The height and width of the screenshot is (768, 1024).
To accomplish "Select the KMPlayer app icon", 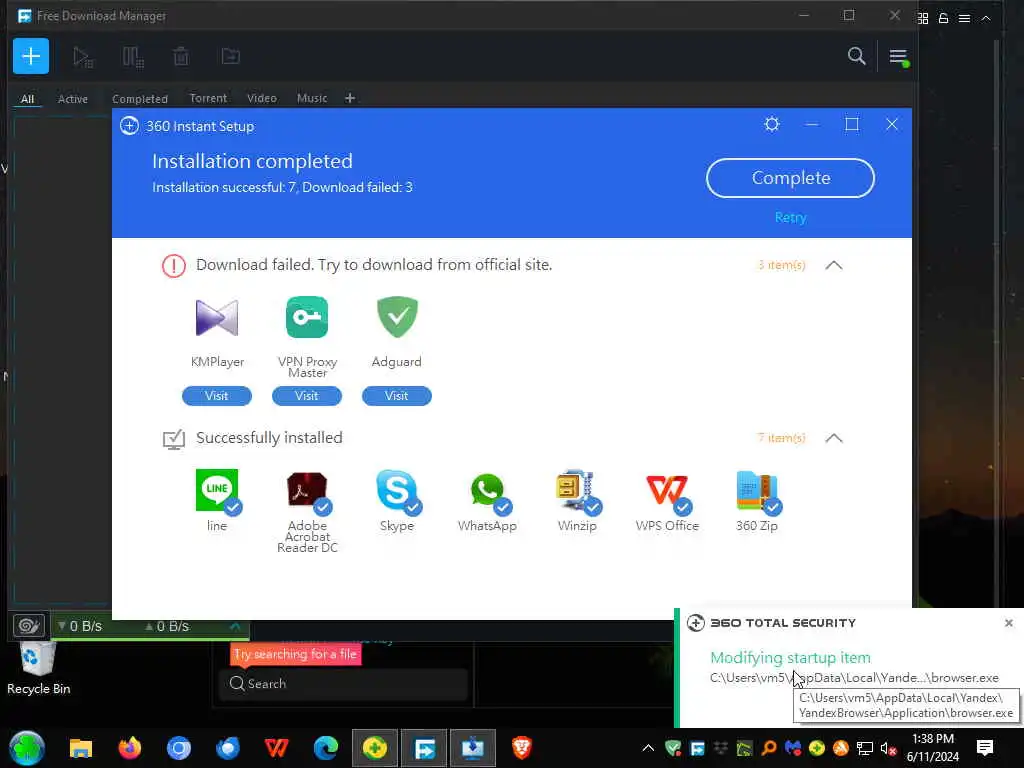I will [x=217, y=318].
